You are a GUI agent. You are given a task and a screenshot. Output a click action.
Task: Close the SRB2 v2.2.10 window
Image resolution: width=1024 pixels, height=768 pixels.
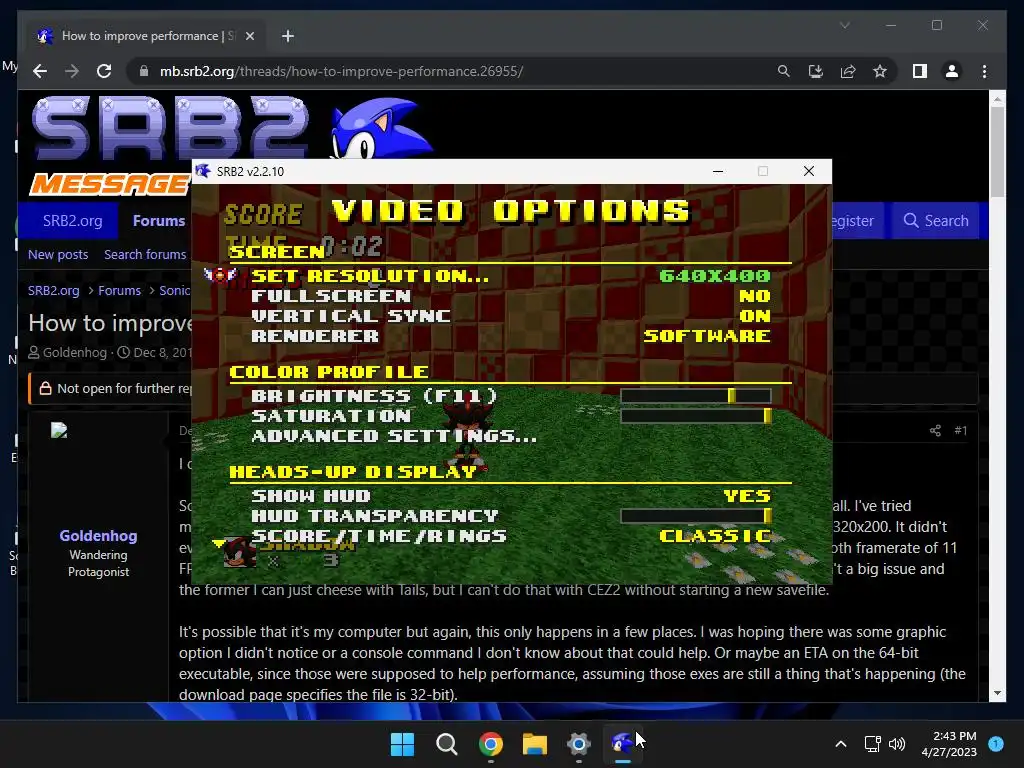tap(808, 171)
